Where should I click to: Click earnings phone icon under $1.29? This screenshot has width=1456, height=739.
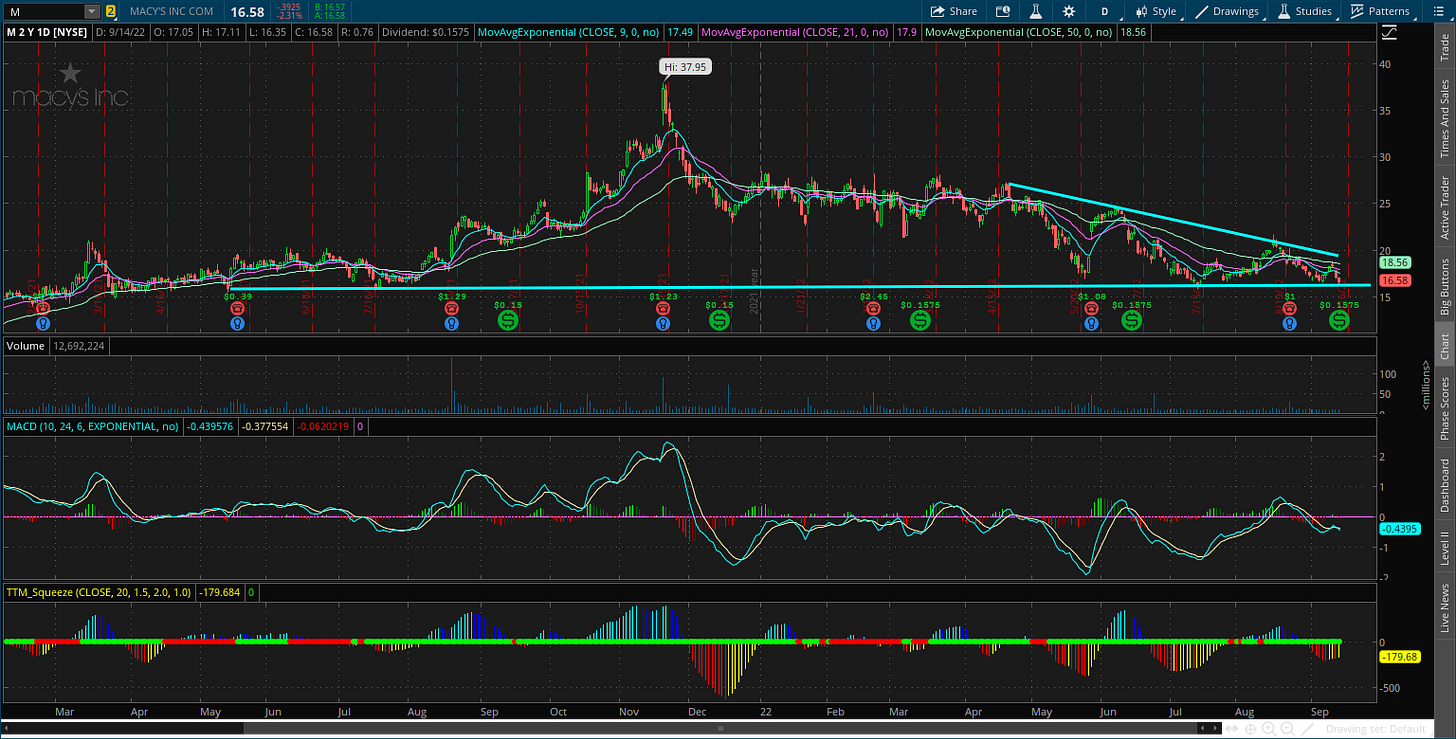(453, 309)
